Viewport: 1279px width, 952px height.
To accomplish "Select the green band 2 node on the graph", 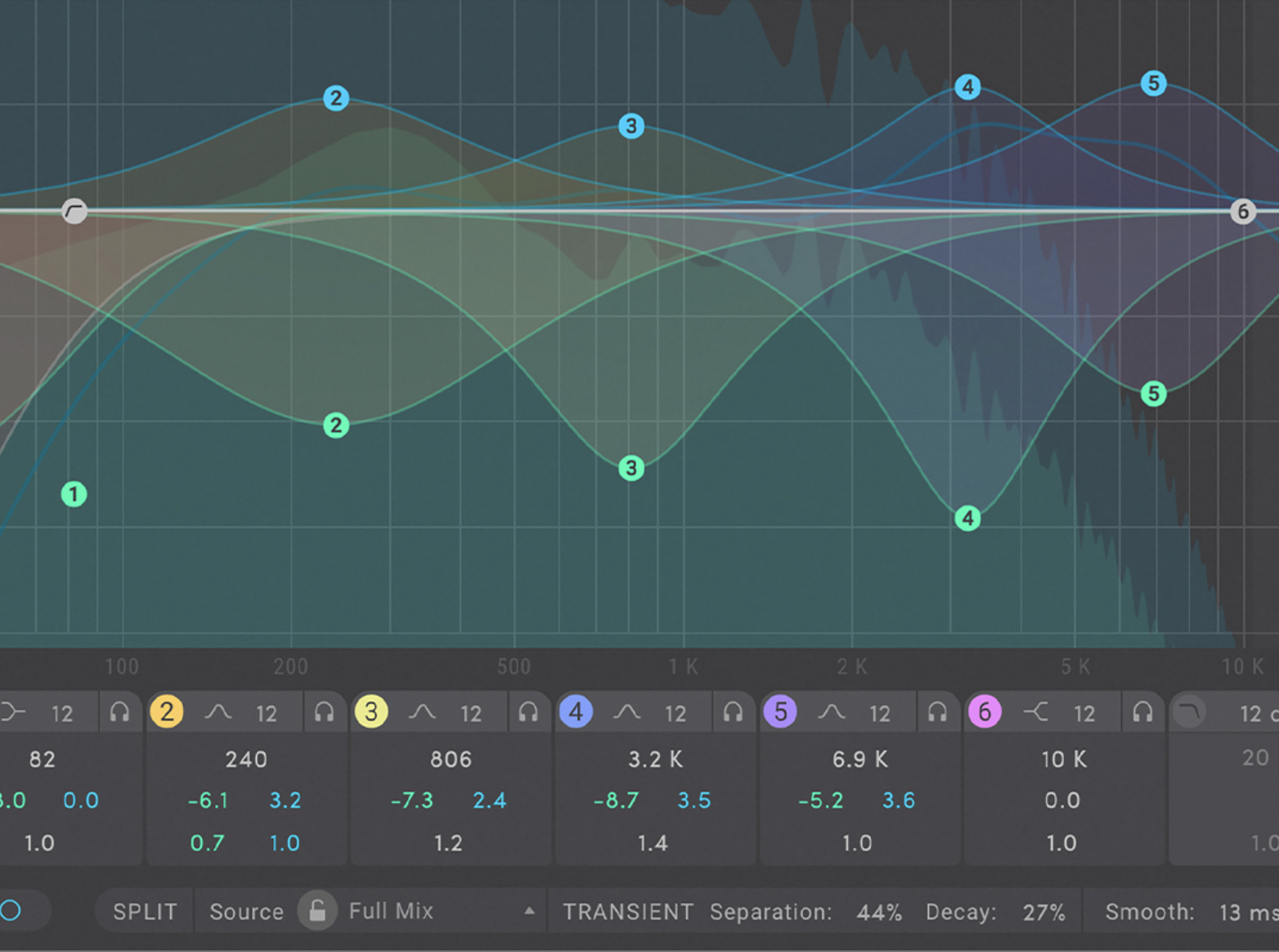I will tap(336, 425).
